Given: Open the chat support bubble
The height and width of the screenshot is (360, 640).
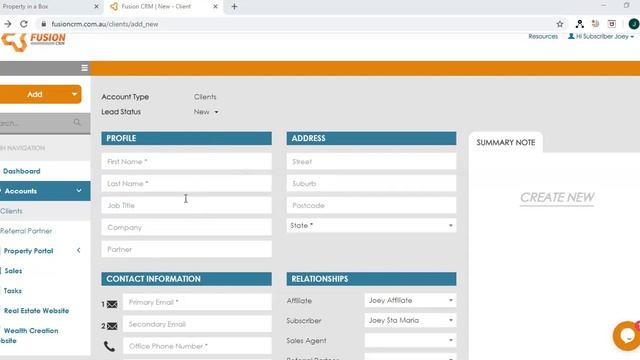Looking at the screenshot, I should pyautogui.click(x=627, y=336).
